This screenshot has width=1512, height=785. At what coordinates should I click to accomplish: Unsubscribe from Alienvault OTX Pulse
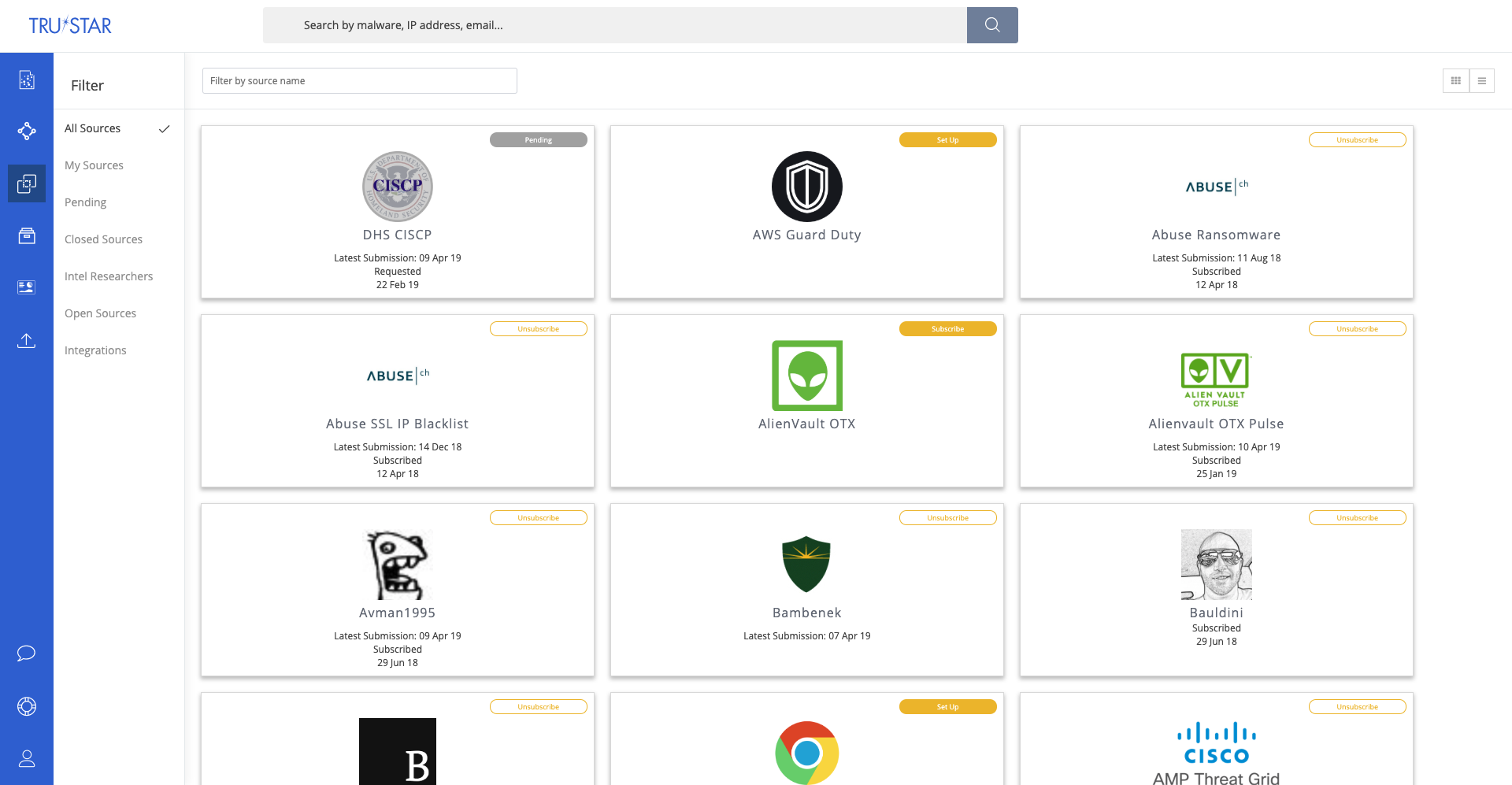click(x=1358, y=328)
